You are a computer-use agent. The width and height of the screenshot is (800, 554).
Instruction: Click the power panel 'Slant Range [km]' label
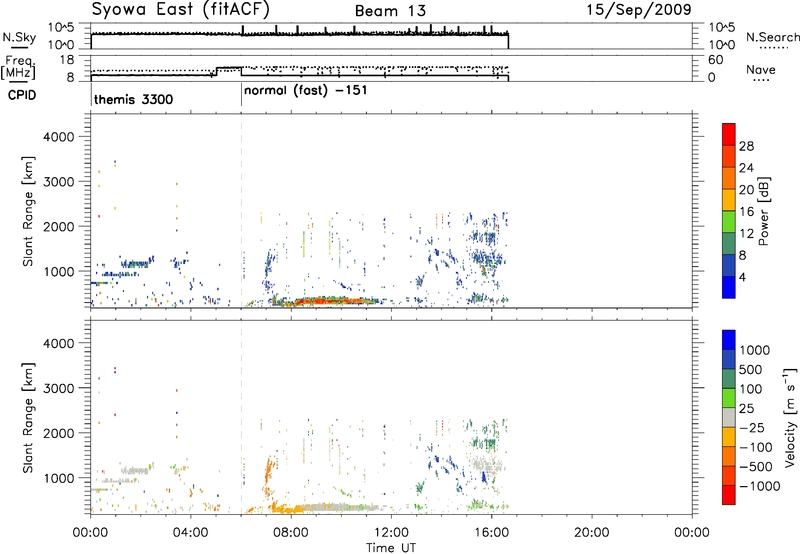[28, 211]
